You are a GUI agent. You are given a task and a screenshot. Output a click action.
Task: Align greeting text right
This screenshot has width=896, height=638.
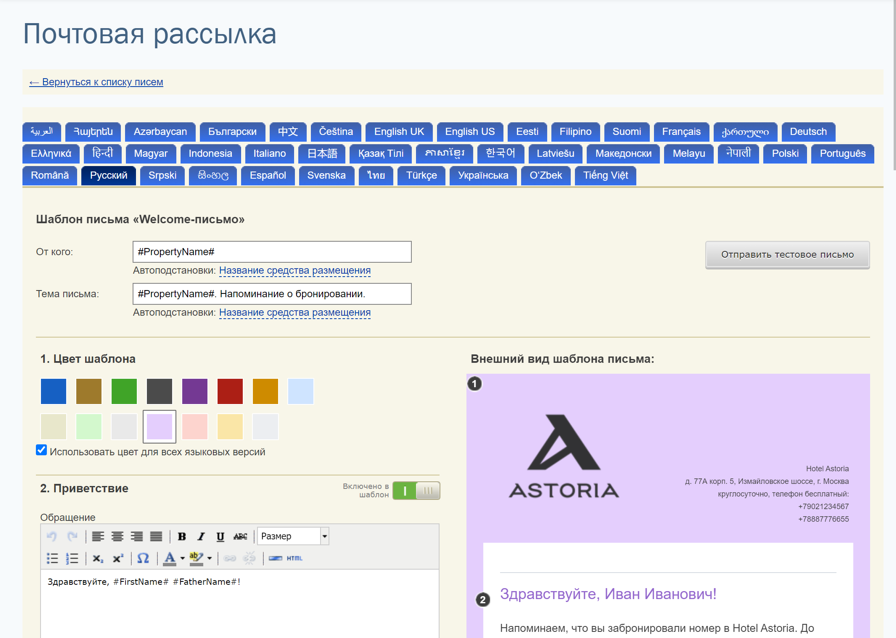(137, 536)
